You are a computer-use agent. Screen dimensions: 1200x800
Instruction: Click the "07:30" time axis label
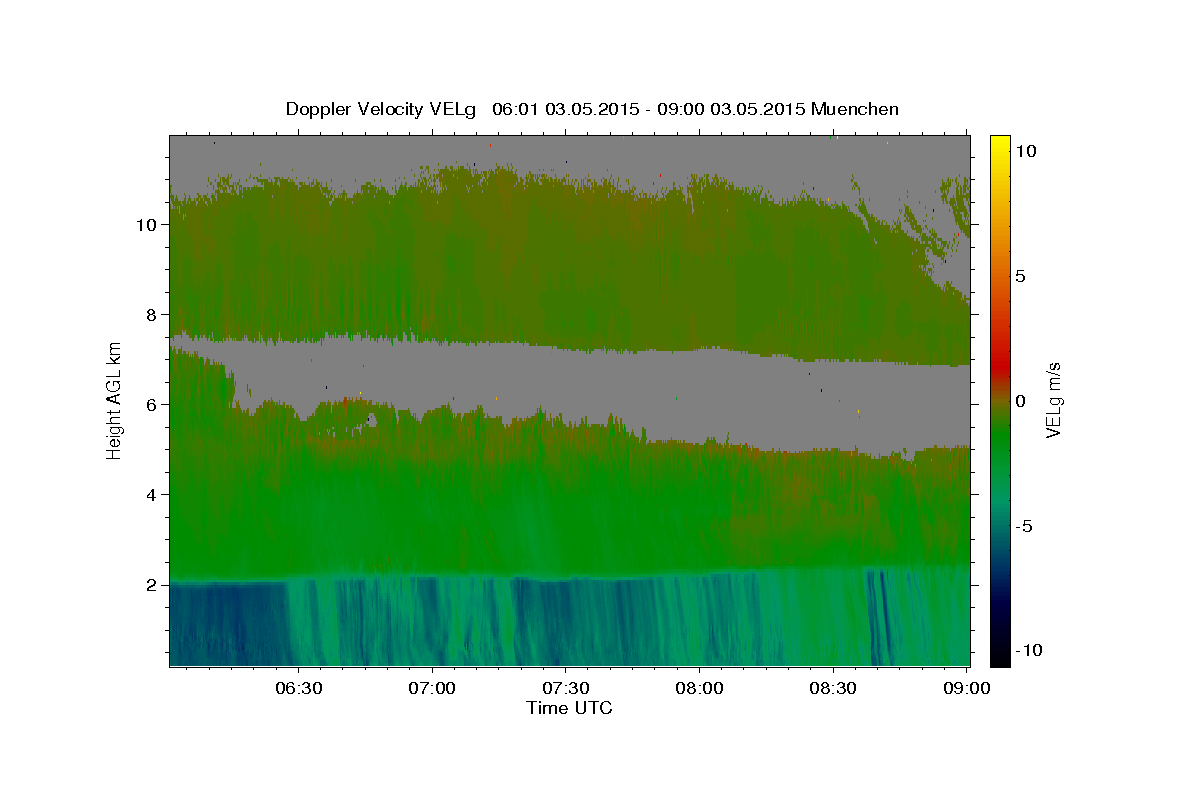pos(566,689)
